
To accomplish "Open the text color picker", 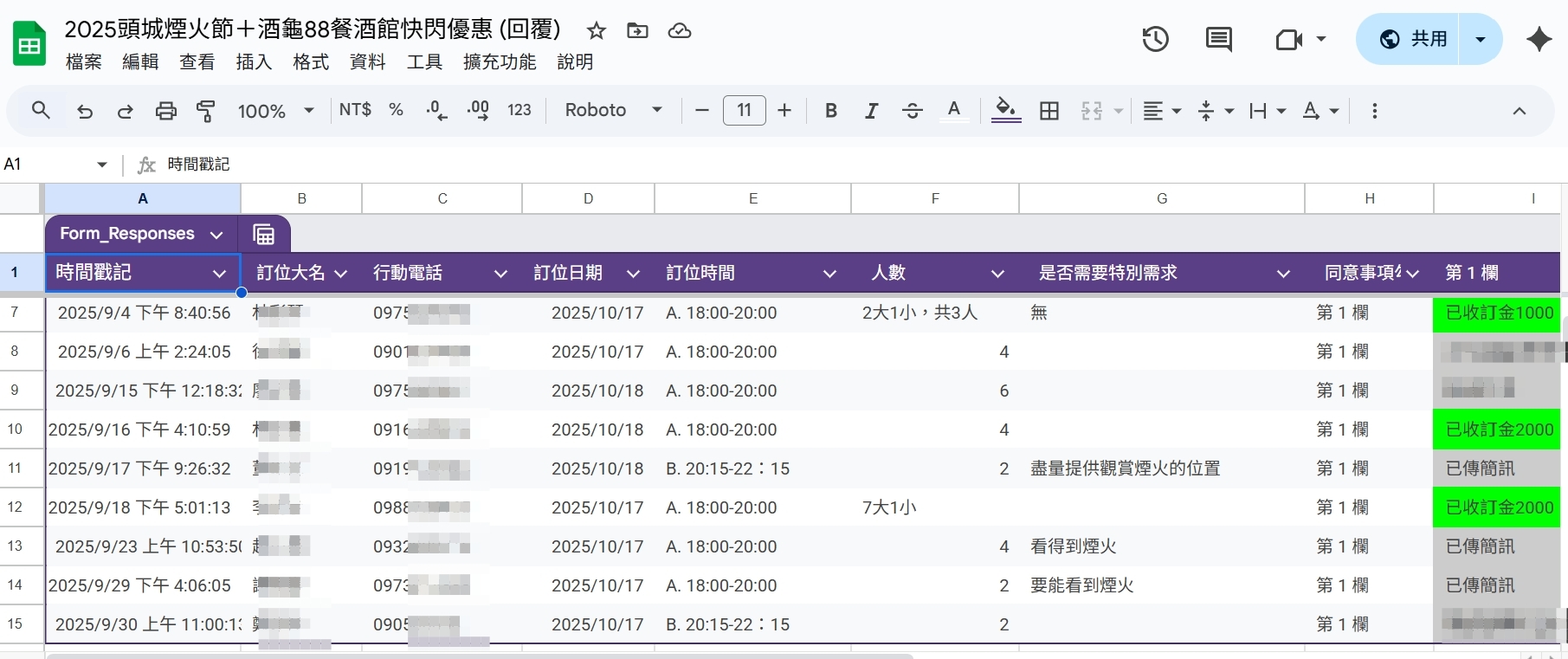I will [954, 110].
